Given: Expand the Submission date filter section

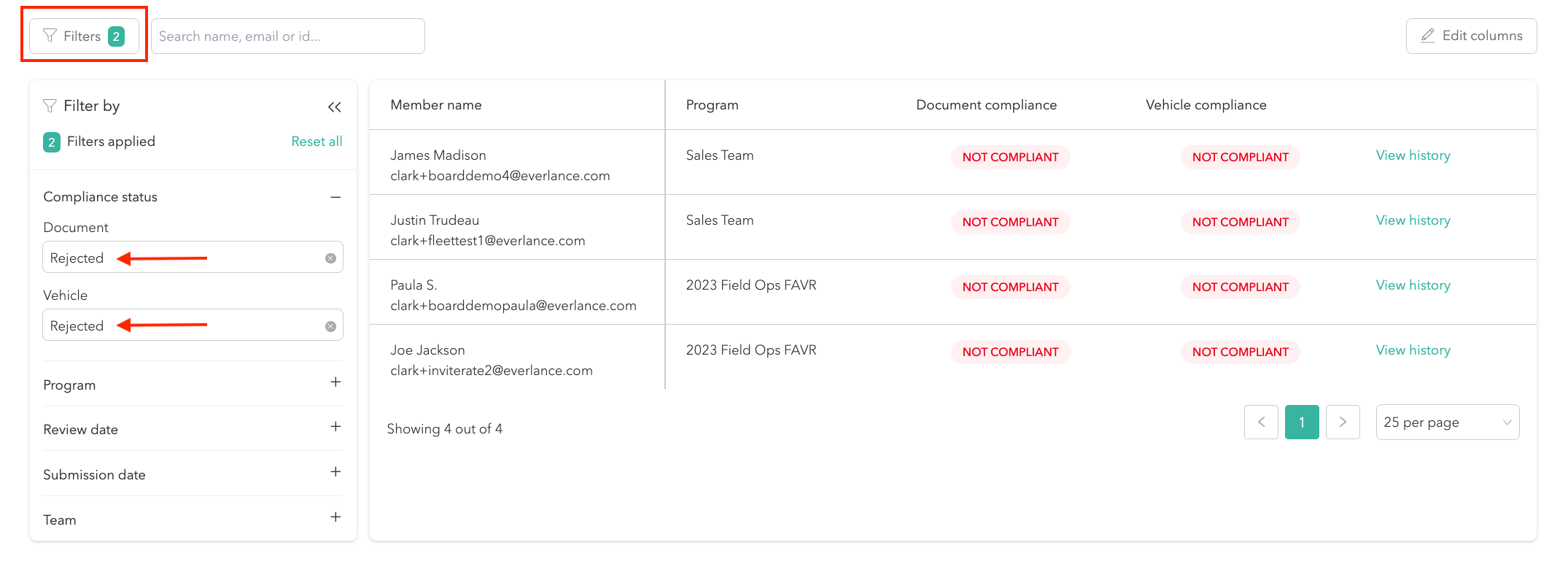Looking at the screenshot, I should coord(335,472).
